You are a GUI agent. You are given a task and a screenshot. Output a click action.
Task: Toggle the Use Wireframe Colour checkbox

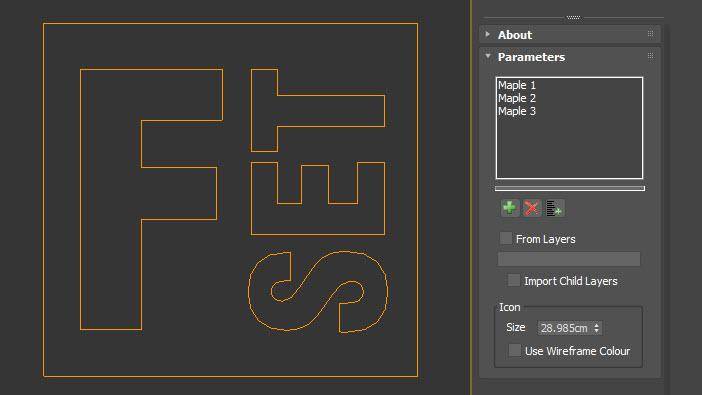click(515, 350)
